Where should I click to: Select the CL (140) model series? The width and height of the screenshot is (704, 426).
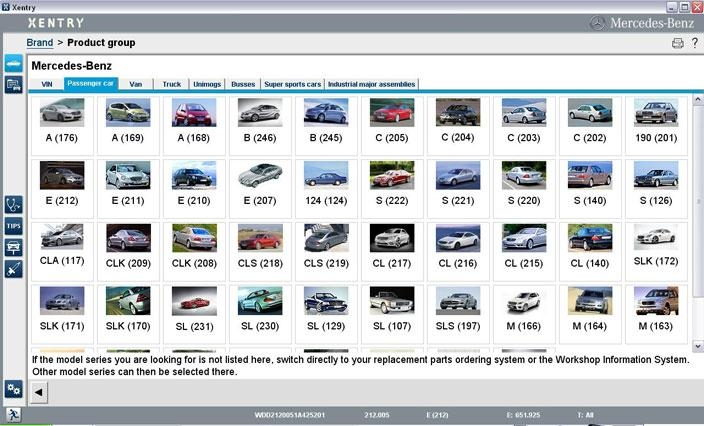(x=590, y=251)
